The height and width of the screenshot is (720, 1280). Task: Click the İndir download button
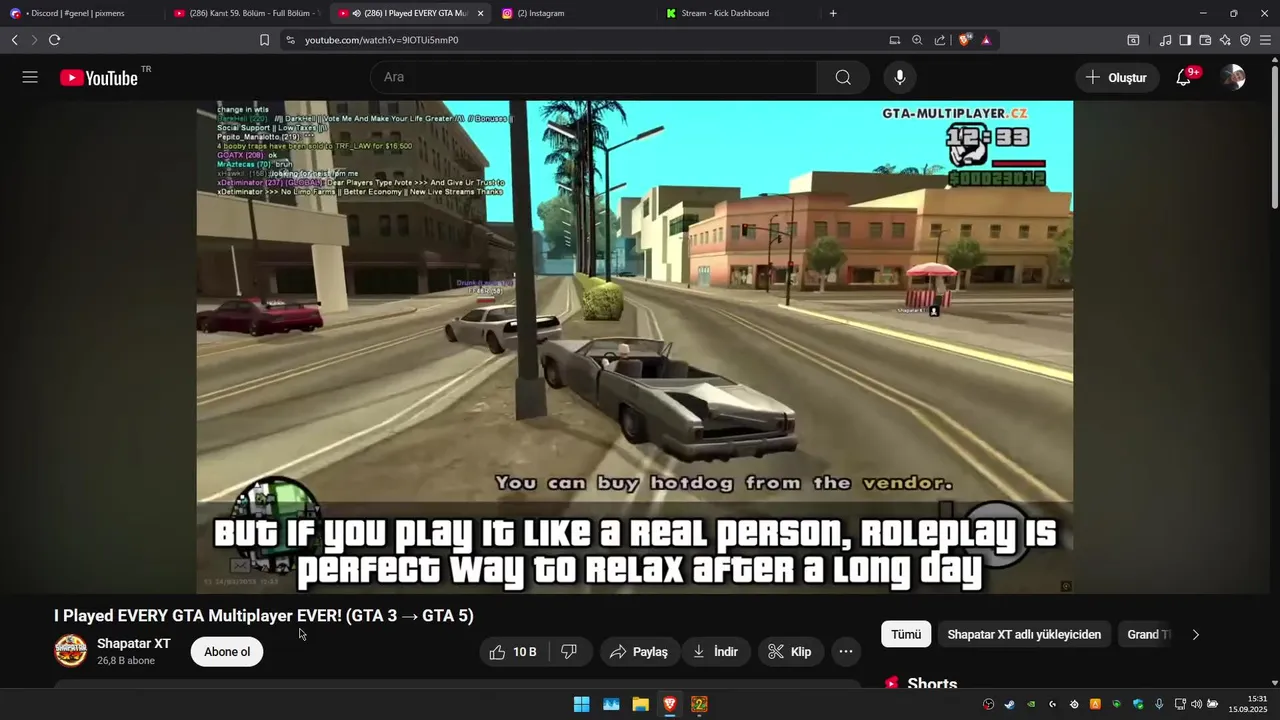tap(716, 652)
